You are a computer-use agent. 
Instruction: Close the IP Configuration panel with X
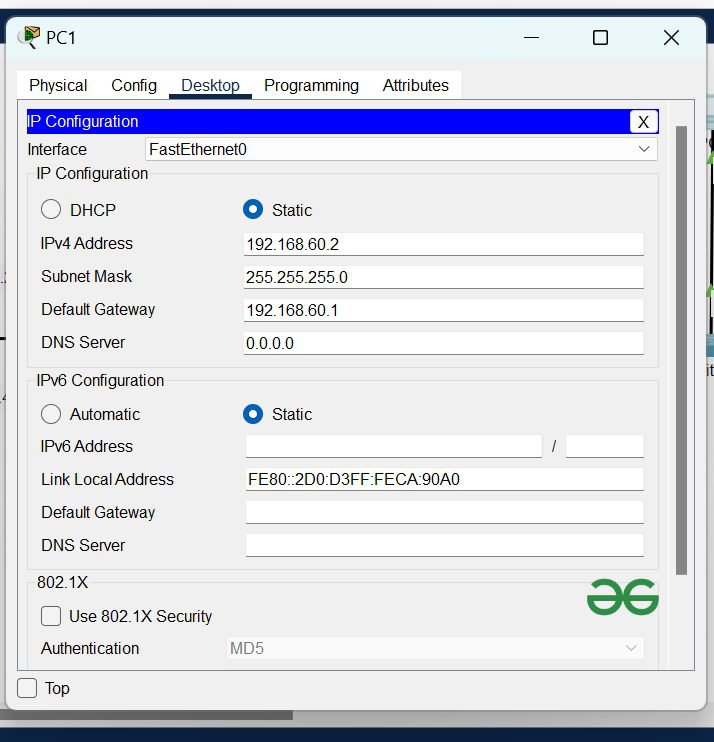coord(643,122)
